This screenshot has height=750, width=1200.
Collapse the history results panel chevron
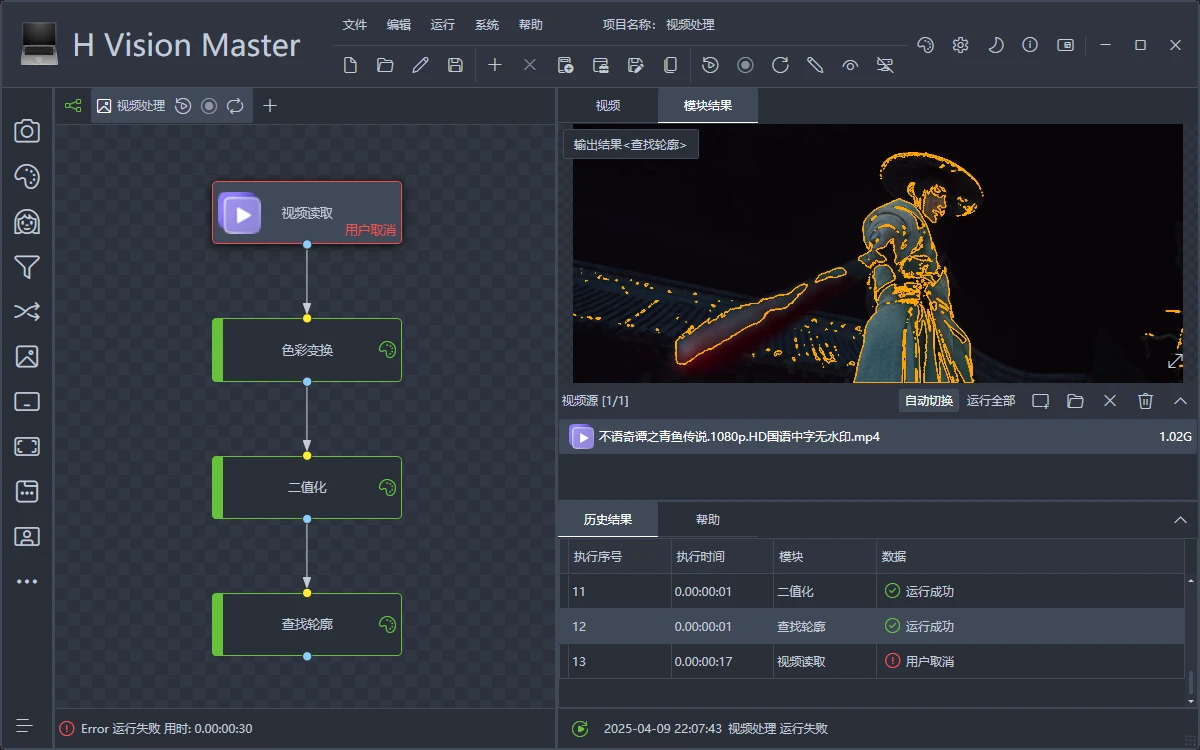click(x=1180, y=520)
